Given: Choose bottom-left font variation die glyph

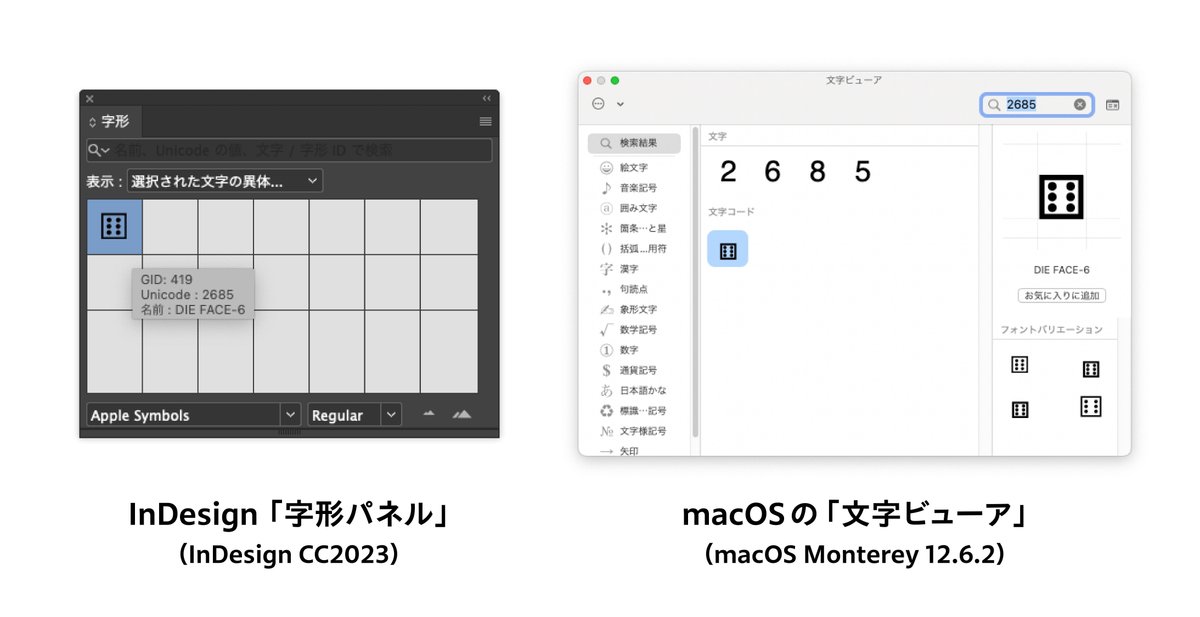Looking at the screenshot, I should tap(1020, 409).
